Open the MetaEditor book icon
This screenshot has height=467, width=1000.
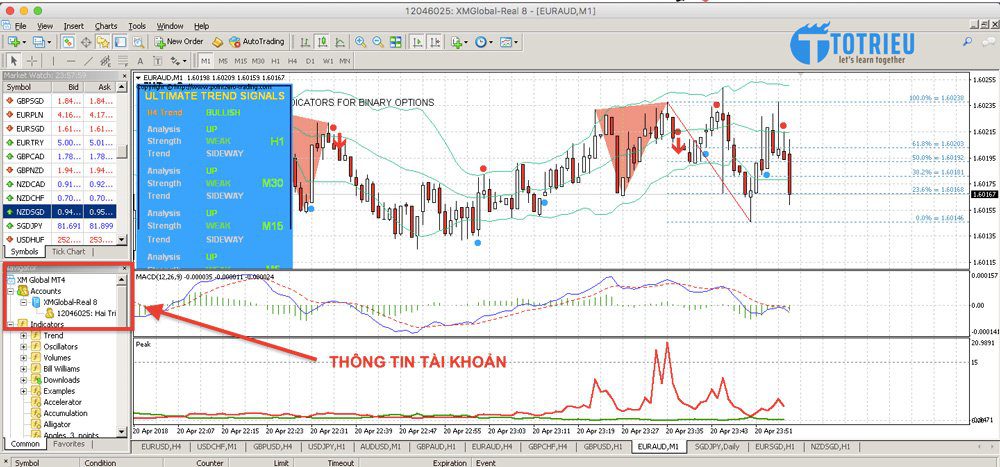(217, 42)
